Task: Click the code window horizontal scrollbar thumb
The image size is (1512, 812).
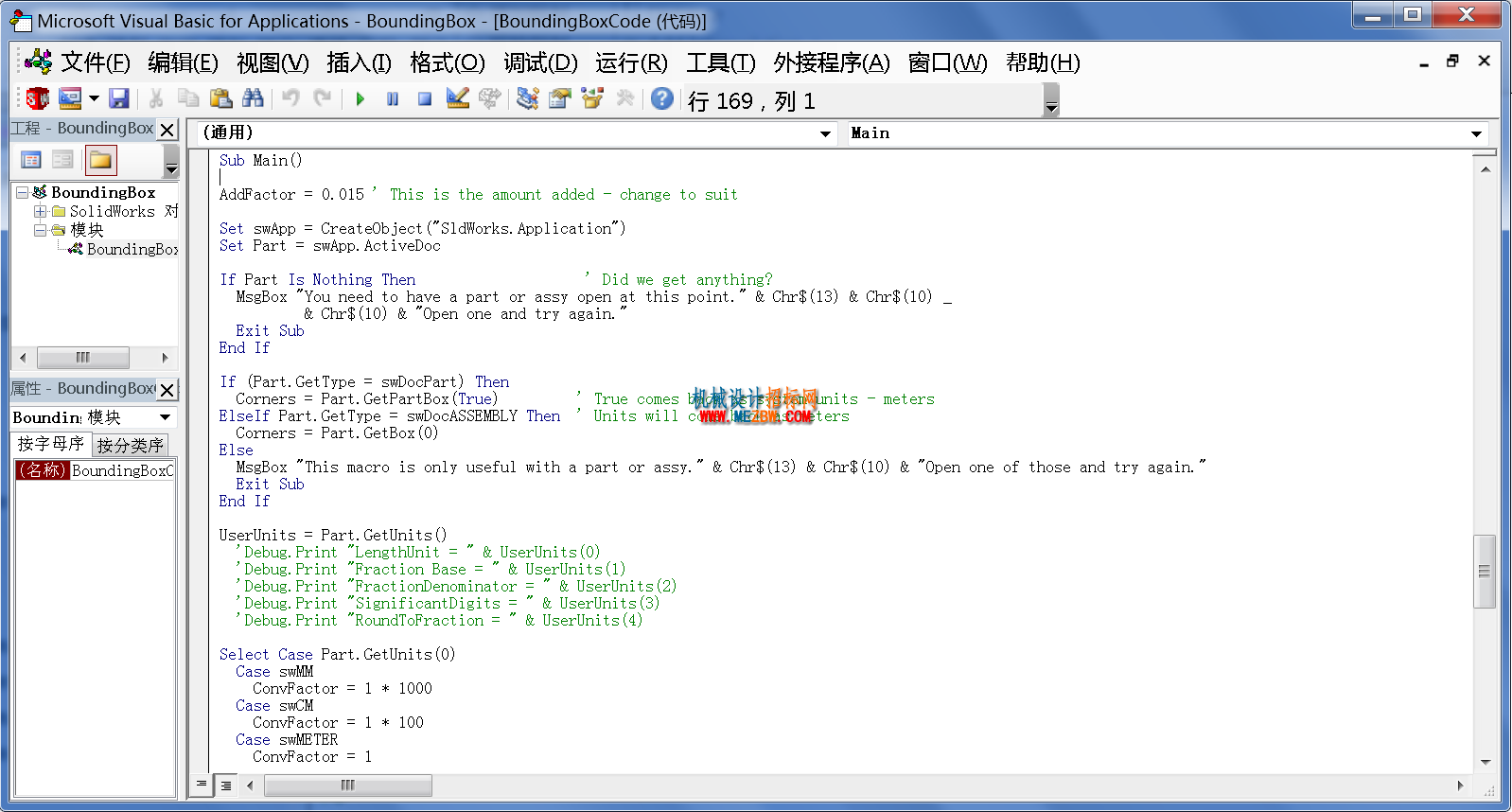Action: point(348,786)
